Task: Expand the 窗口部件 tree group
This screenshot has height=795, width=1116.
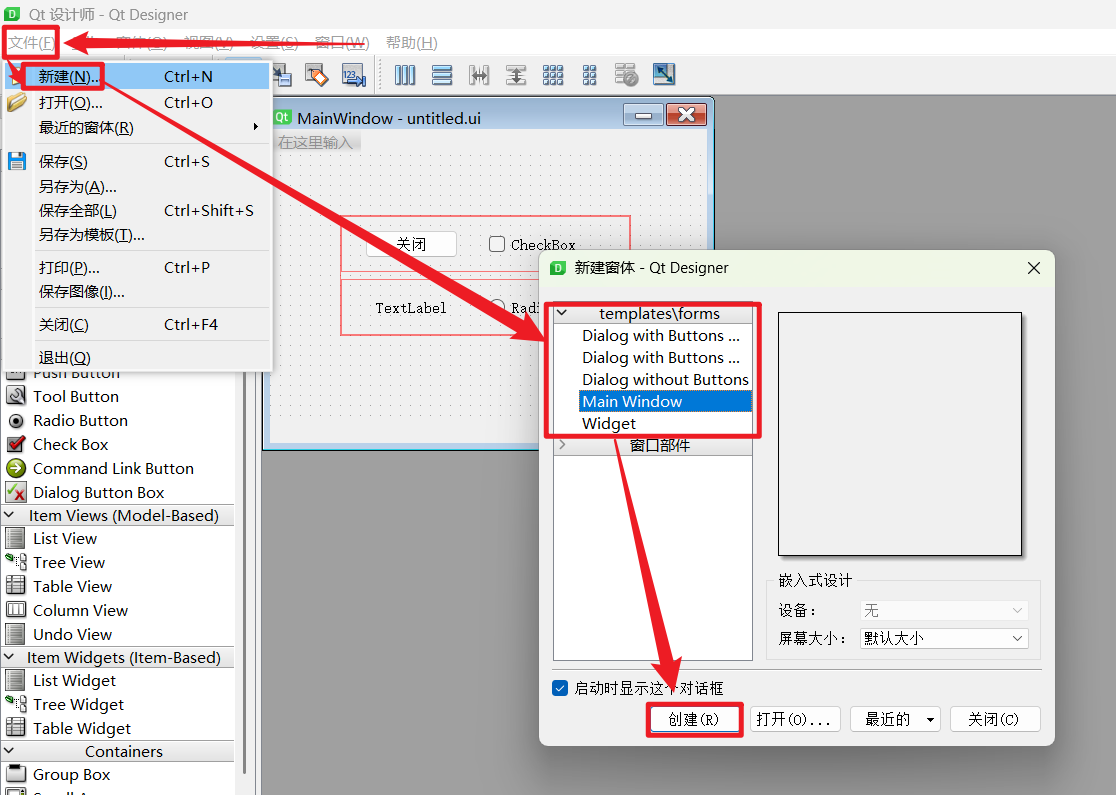Action: pyautogui.click(x=562, y=445)
